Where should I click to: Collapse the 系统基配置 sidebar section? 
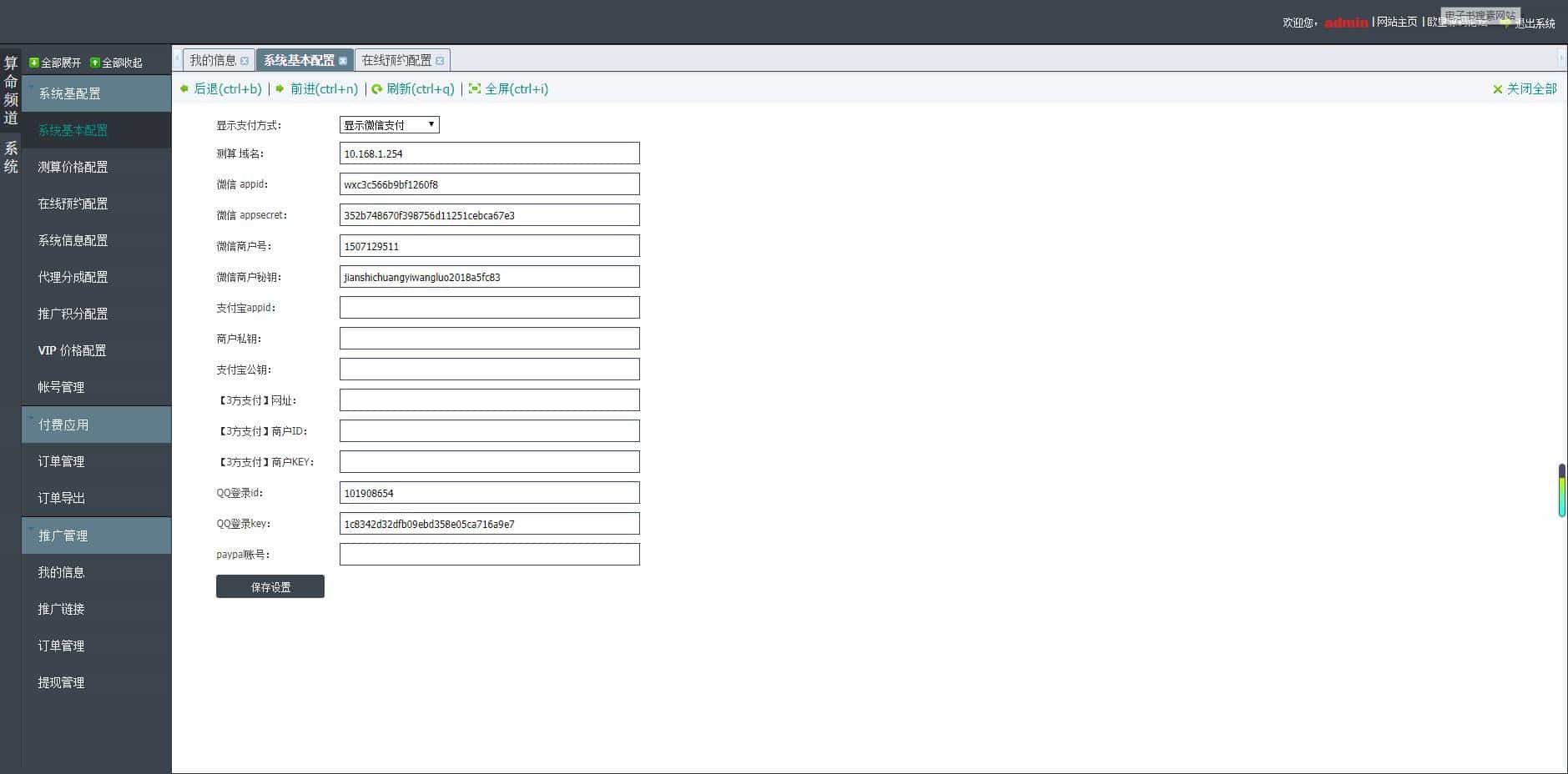(x=97, y=93)
